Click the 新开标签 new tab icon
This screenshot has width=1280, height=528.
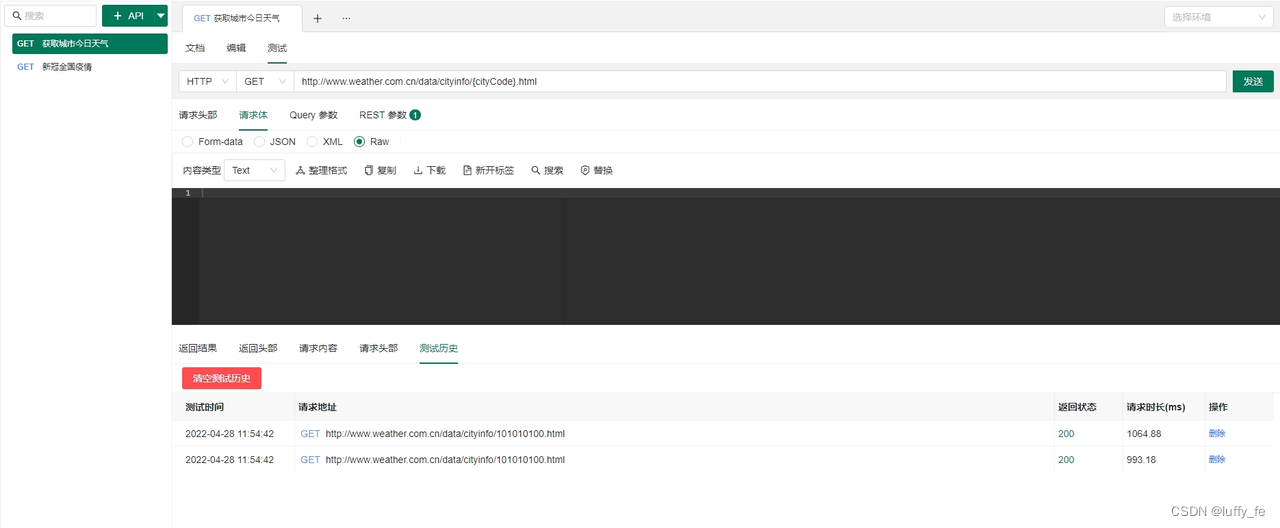coord(467,171)
